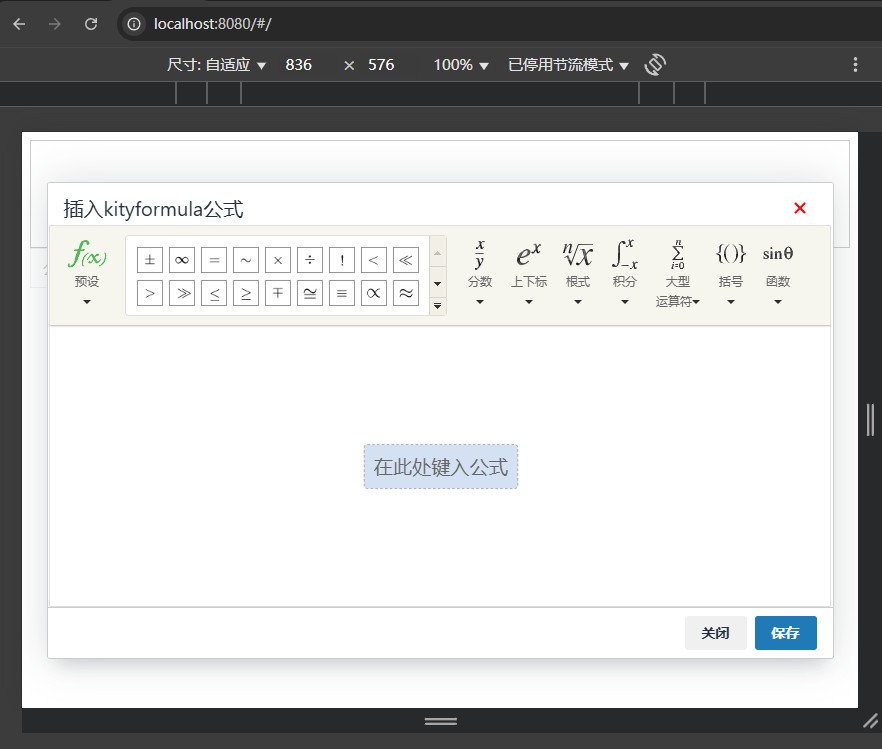View site information icon in address bar
The image size is (882, 749).
[134, 24]
